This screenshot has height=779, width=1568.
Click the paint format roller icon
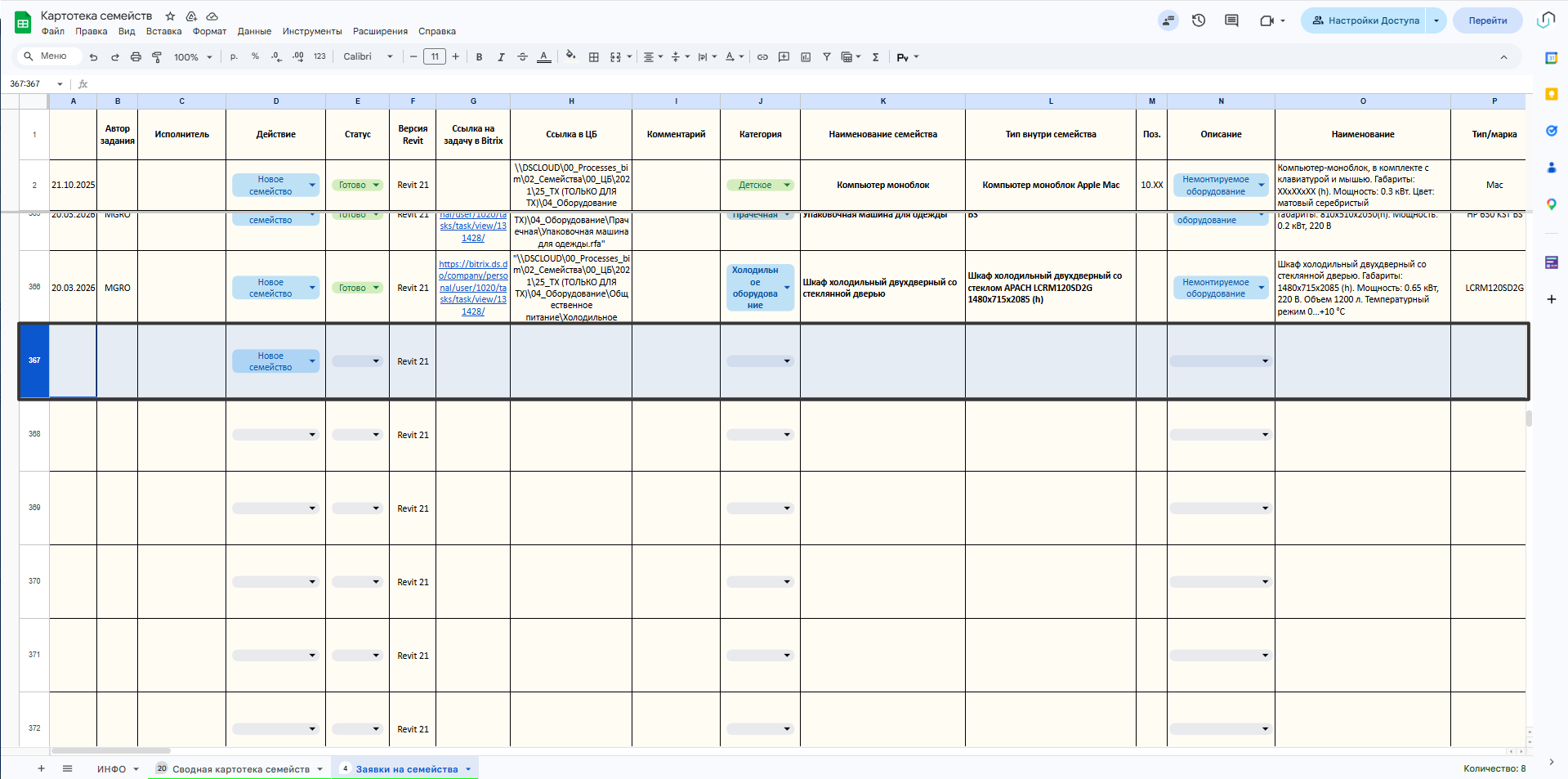[157, 57]
